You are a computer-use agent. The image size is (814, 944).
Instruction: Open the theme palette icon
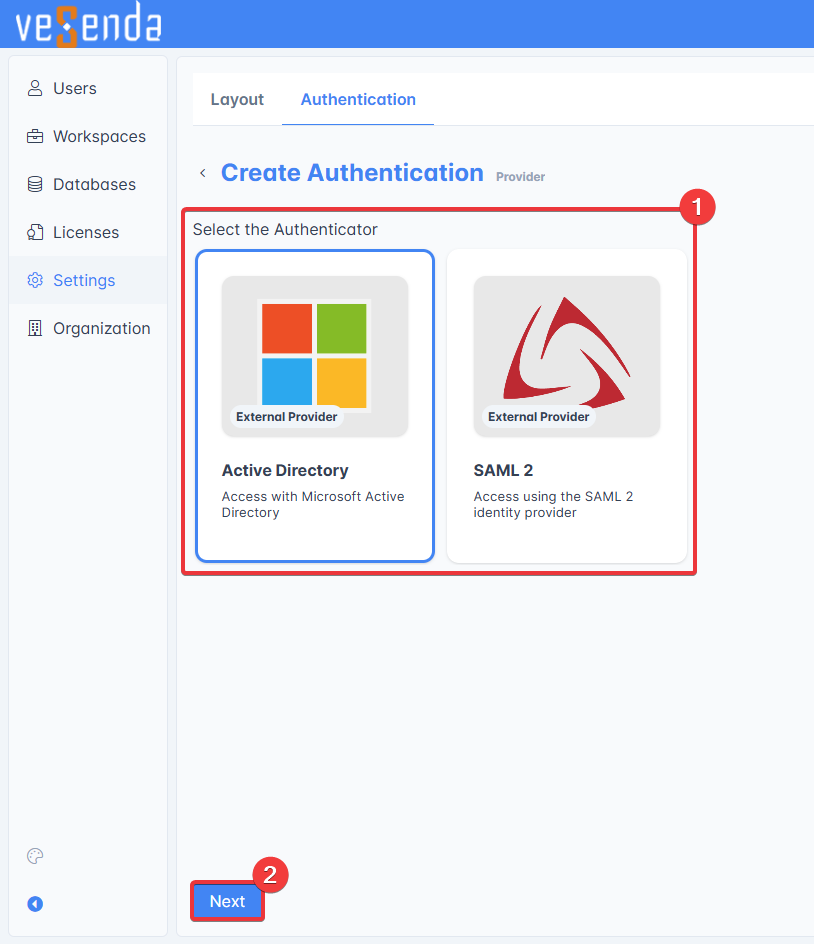click(35, 856)
